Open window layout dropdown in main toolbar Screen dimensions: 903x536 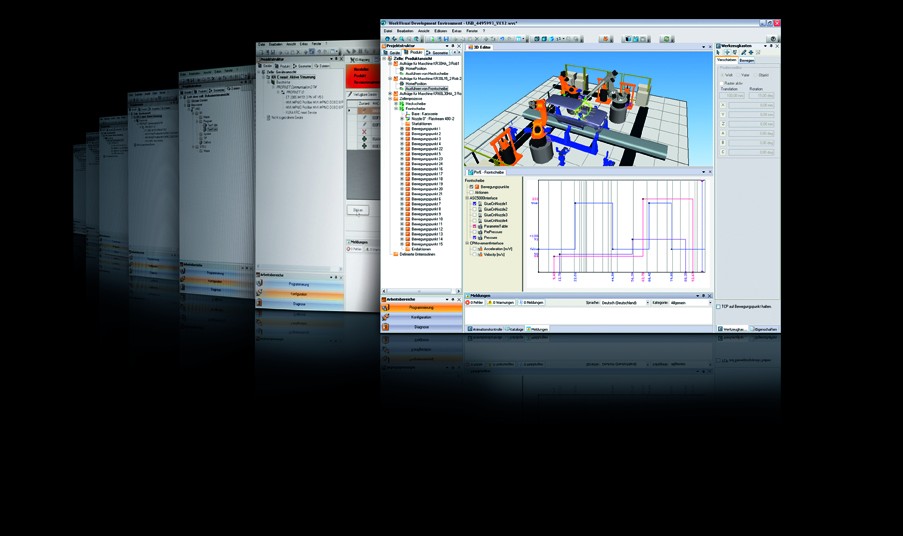[522, 39]
